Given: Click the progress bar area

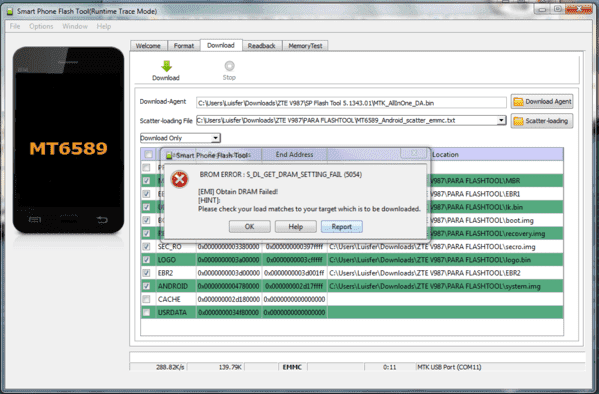Looking at the screenshot, I should click(357, 357).
